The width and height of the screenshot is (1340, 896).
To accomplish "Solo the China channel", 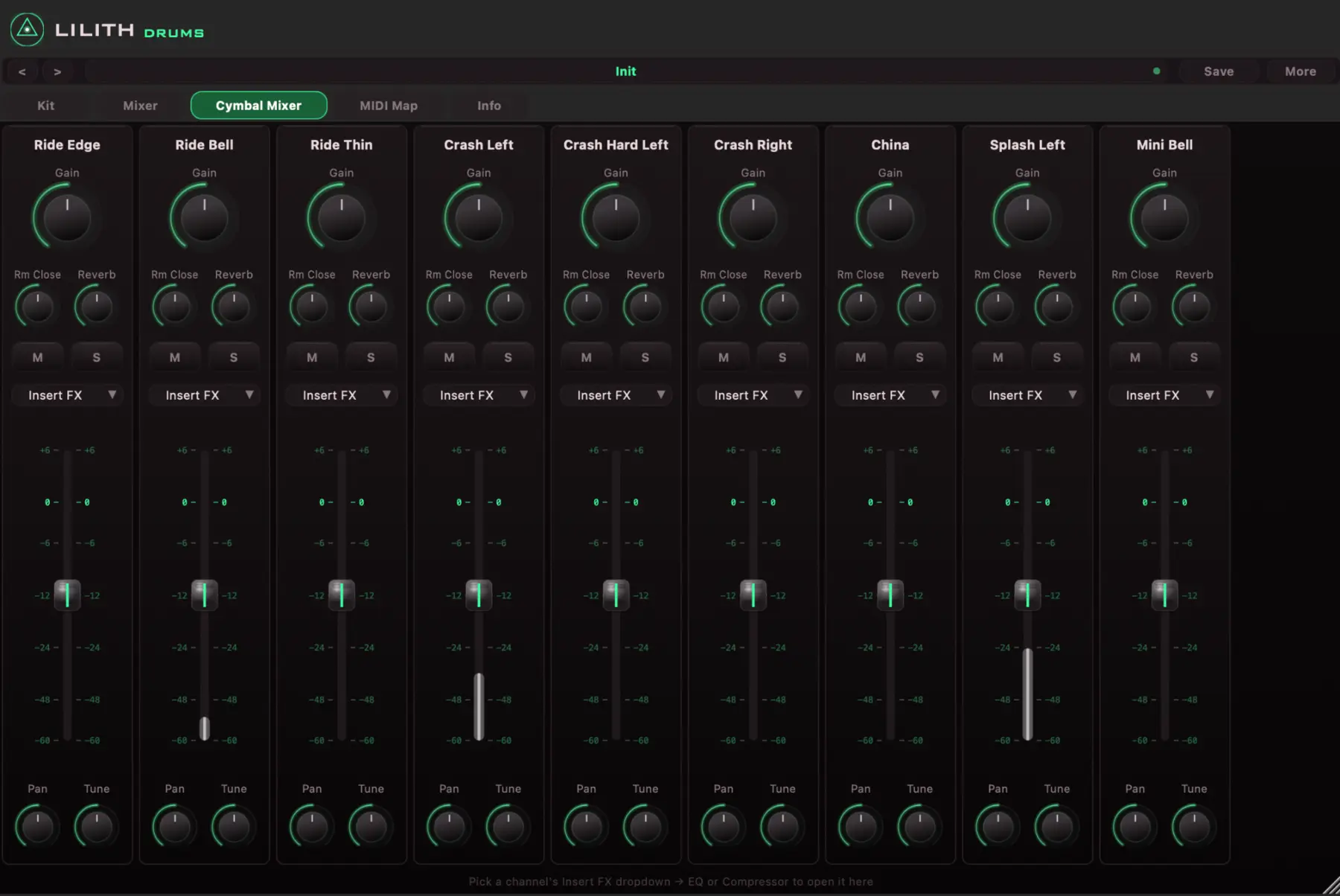I will coord(919,357).
